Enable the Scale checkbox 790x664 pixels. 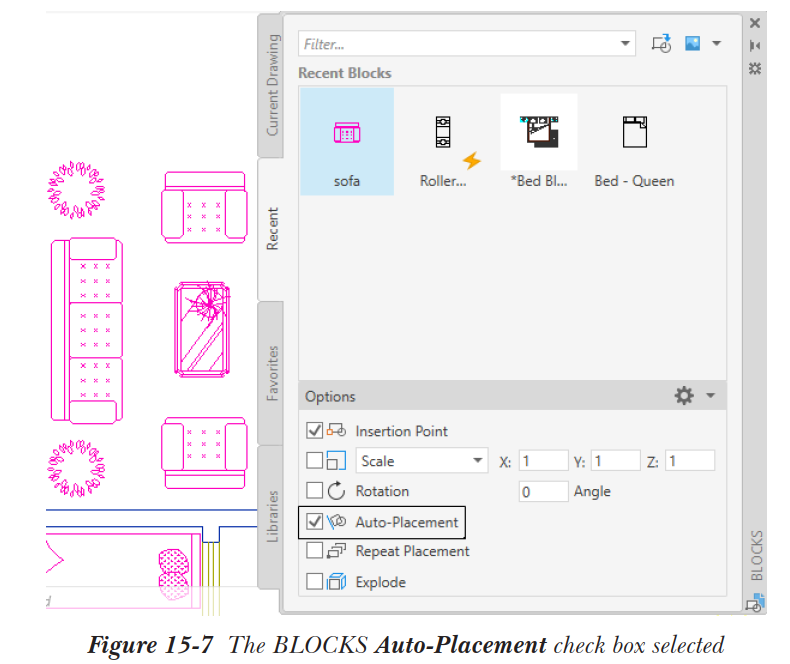click(314, 460)
